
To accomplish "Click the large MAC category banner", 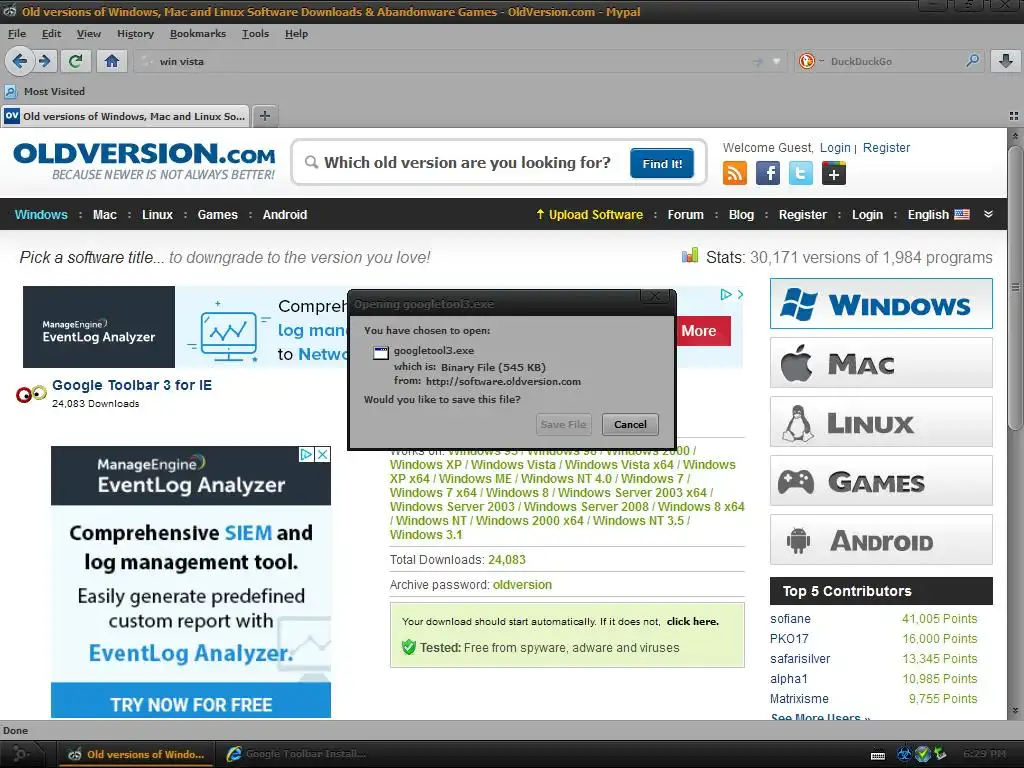I will click(x=881, y=363).
